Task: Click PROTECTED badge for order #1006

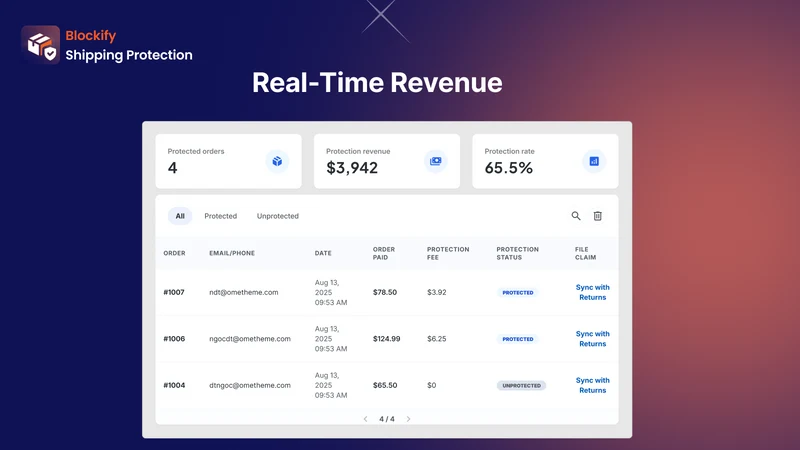Action: [x=517, y=339]
